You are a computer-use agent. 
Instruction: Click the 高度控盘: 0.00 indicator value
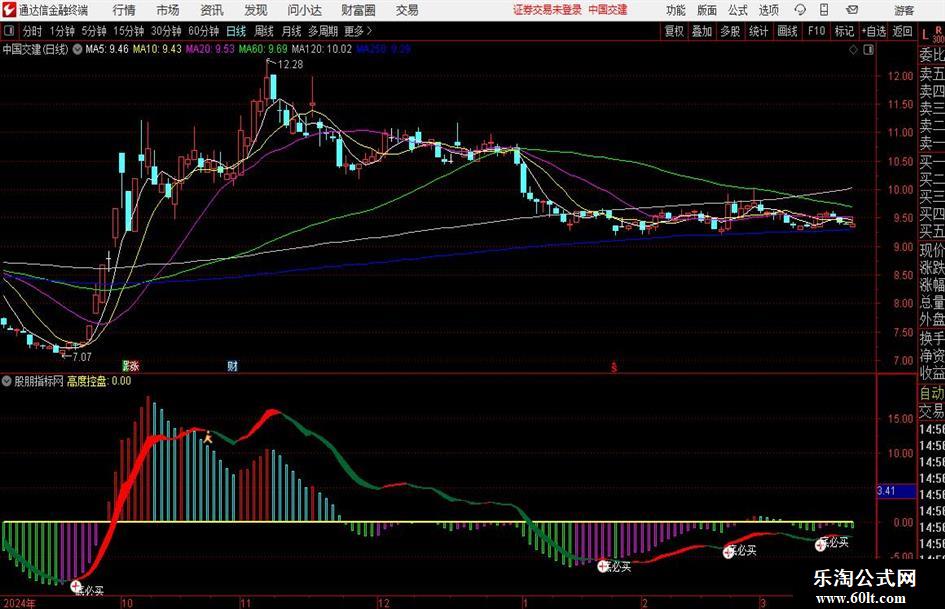point(99,381)
